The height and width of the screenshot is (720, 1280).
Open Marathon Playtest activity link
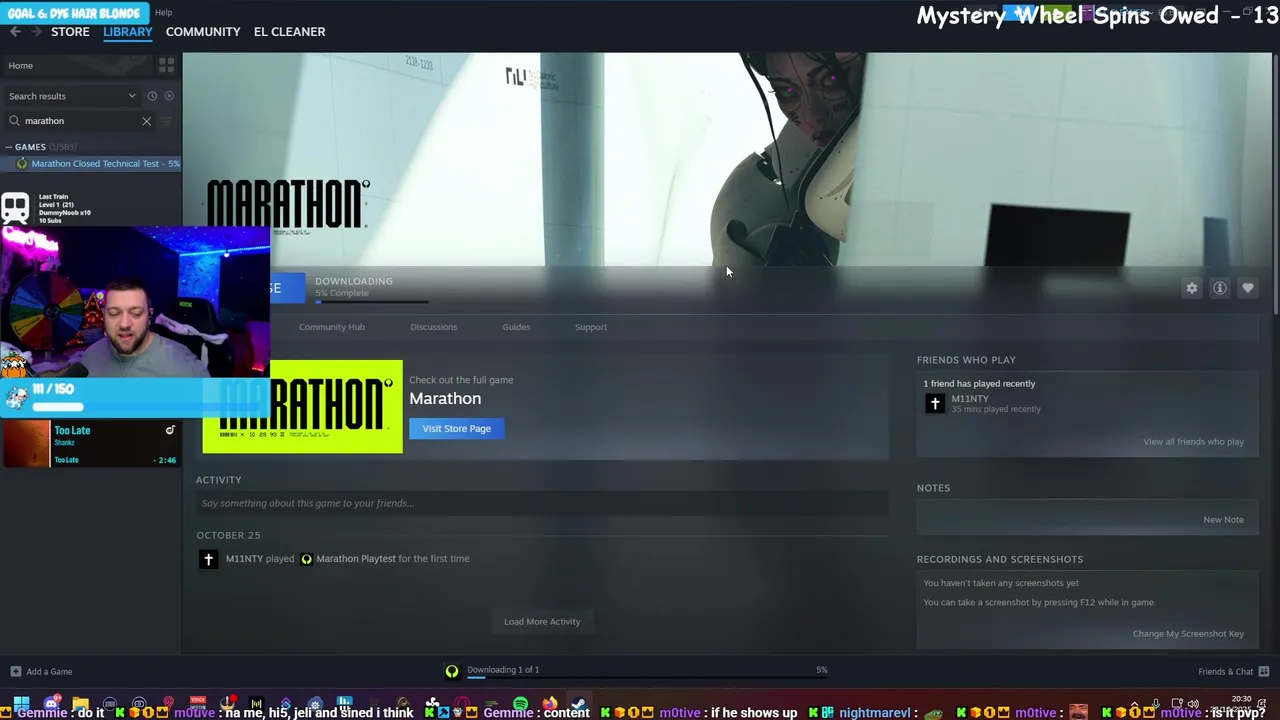(356, 559)
